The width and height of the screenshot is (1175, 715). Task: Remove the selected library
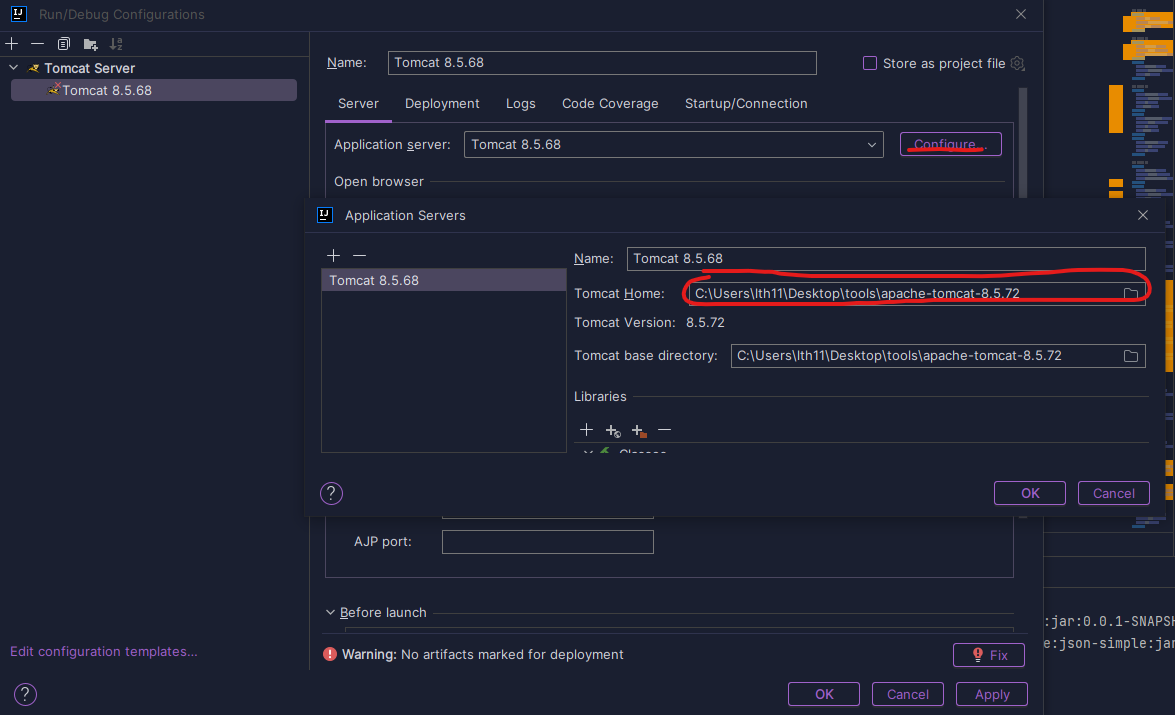pos(664,429)
